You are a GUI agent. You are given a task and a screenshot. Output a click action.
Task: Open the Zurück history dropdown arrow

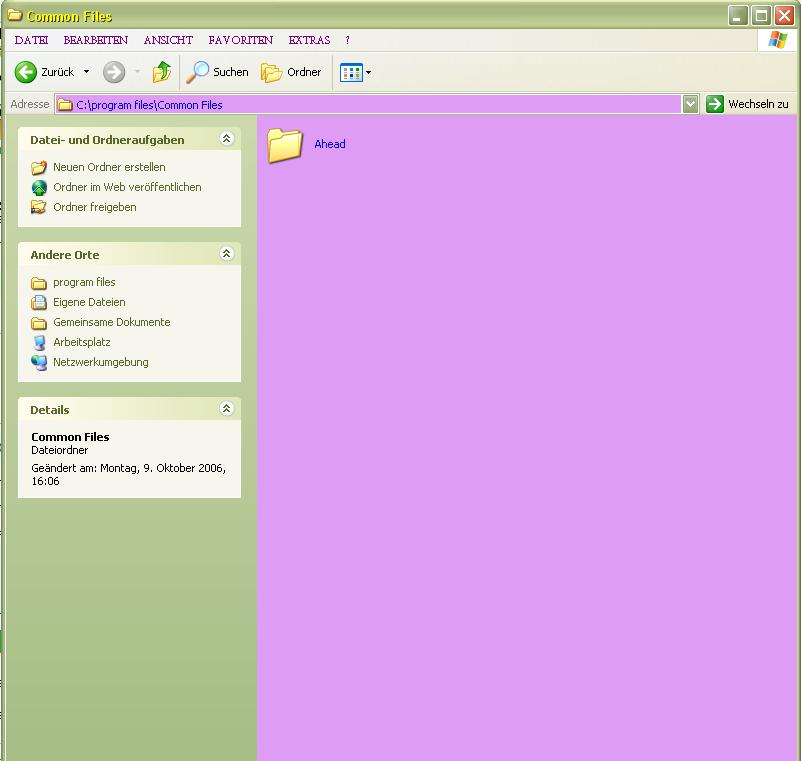click(86, 72)
